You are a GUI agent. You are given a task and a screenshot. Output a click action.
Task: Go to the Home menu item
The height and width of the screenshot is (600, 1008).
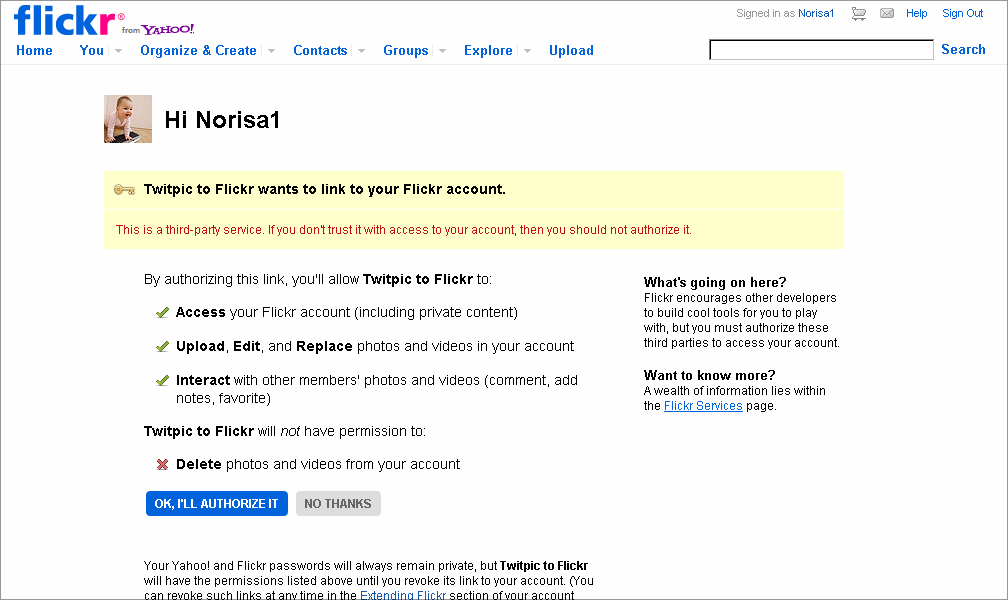(34, 50)
